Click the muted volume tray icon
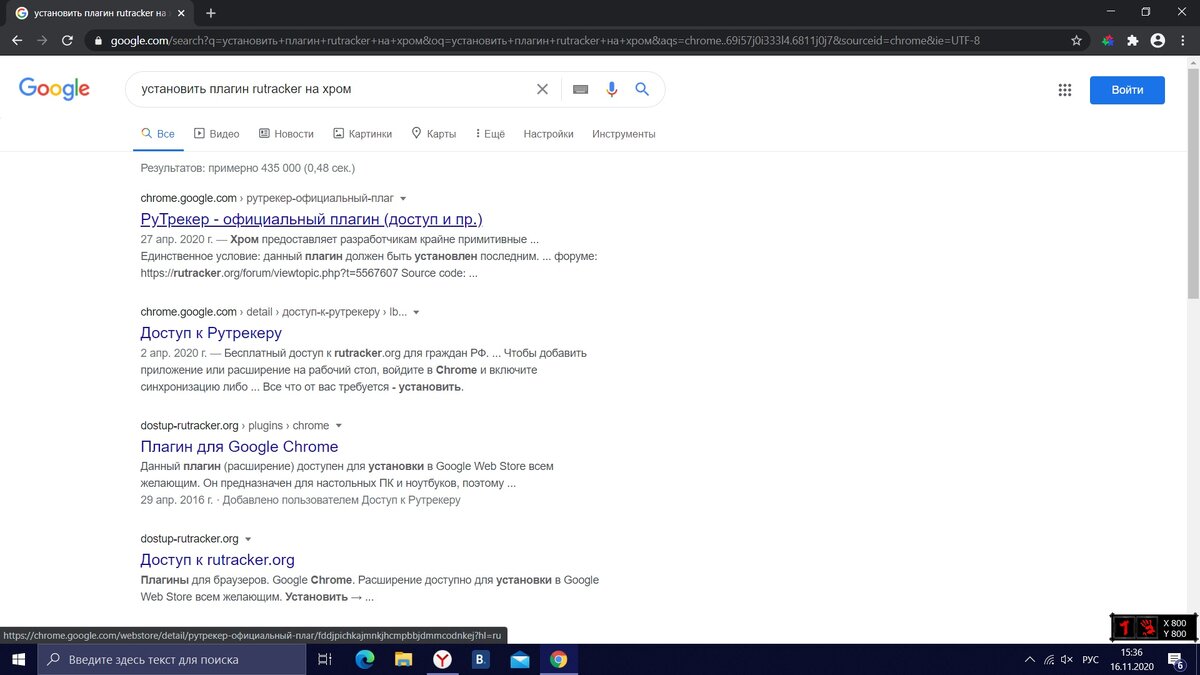The image size is (1200, 675). (x=1067, y=659)
